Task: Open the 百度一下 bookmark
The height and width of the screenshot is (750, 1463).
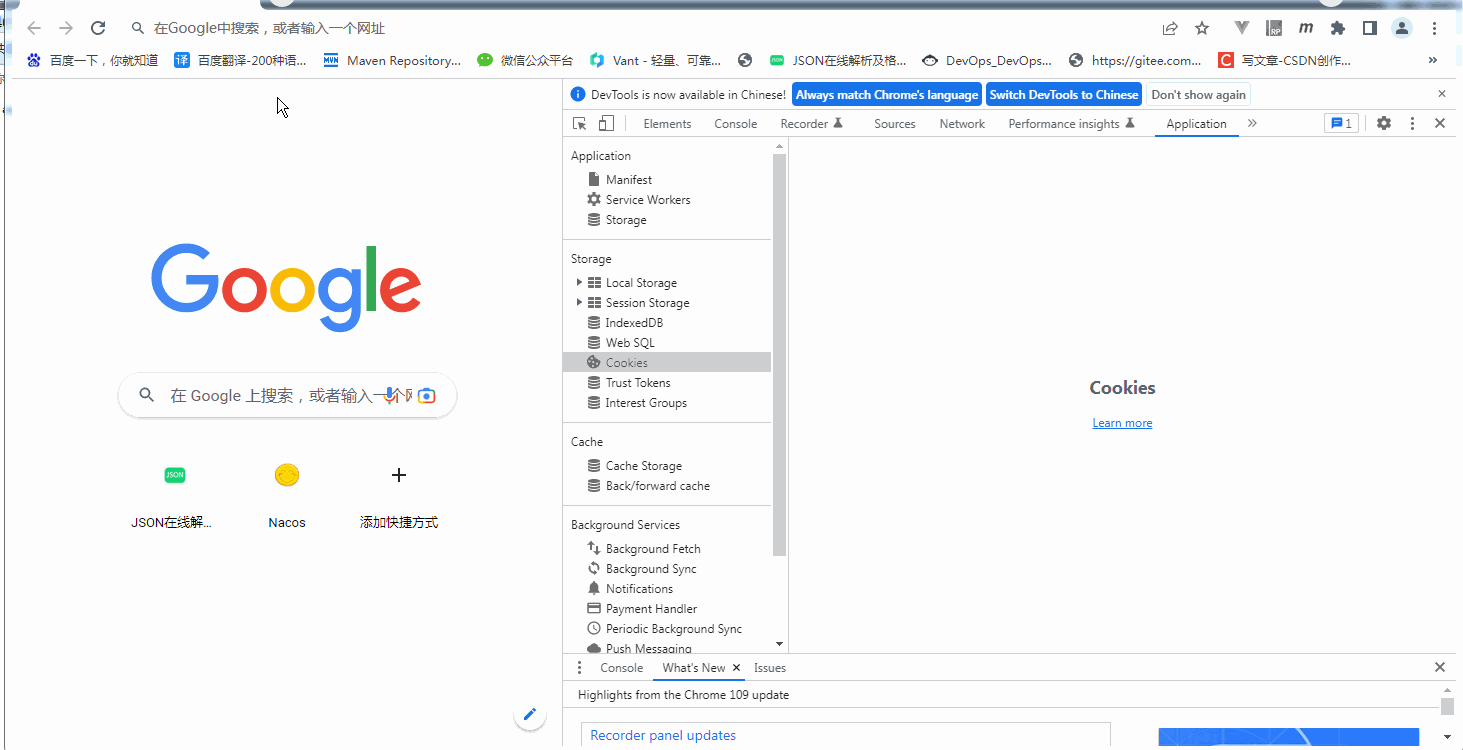Action: tap(92, 60)
